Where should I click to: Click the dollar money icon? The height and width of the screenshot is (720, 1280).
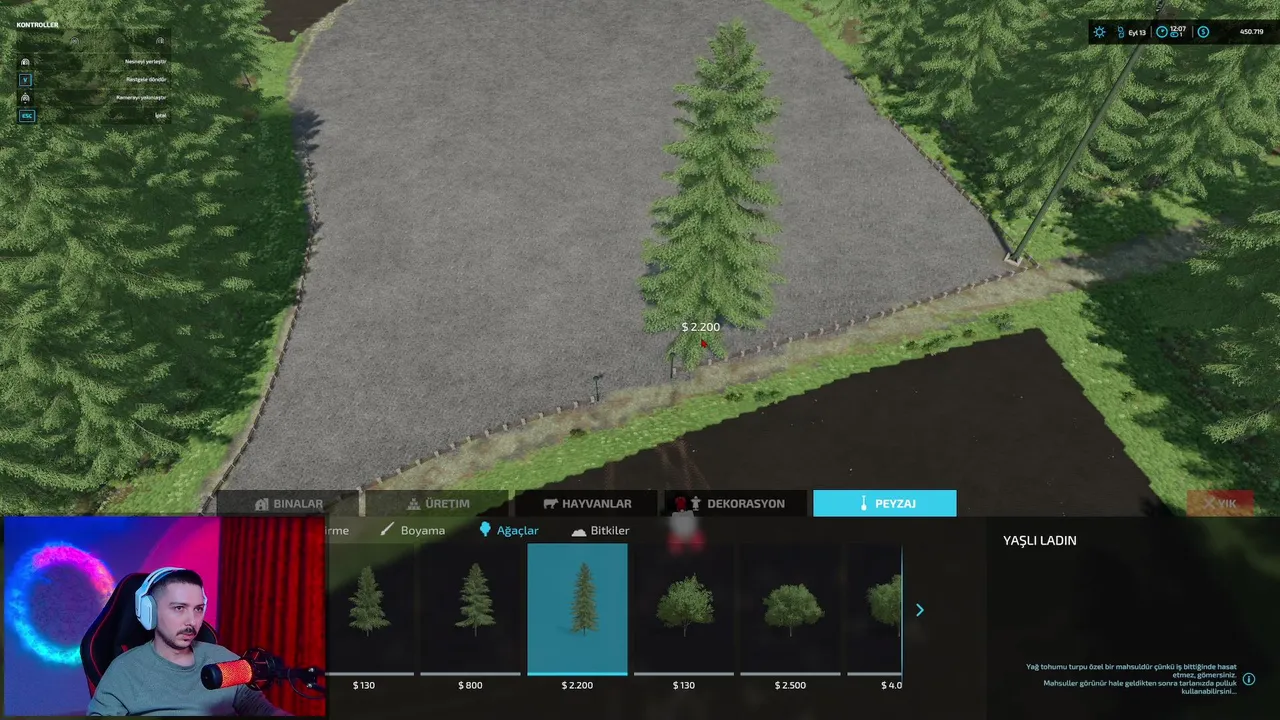pos(1203,32)
